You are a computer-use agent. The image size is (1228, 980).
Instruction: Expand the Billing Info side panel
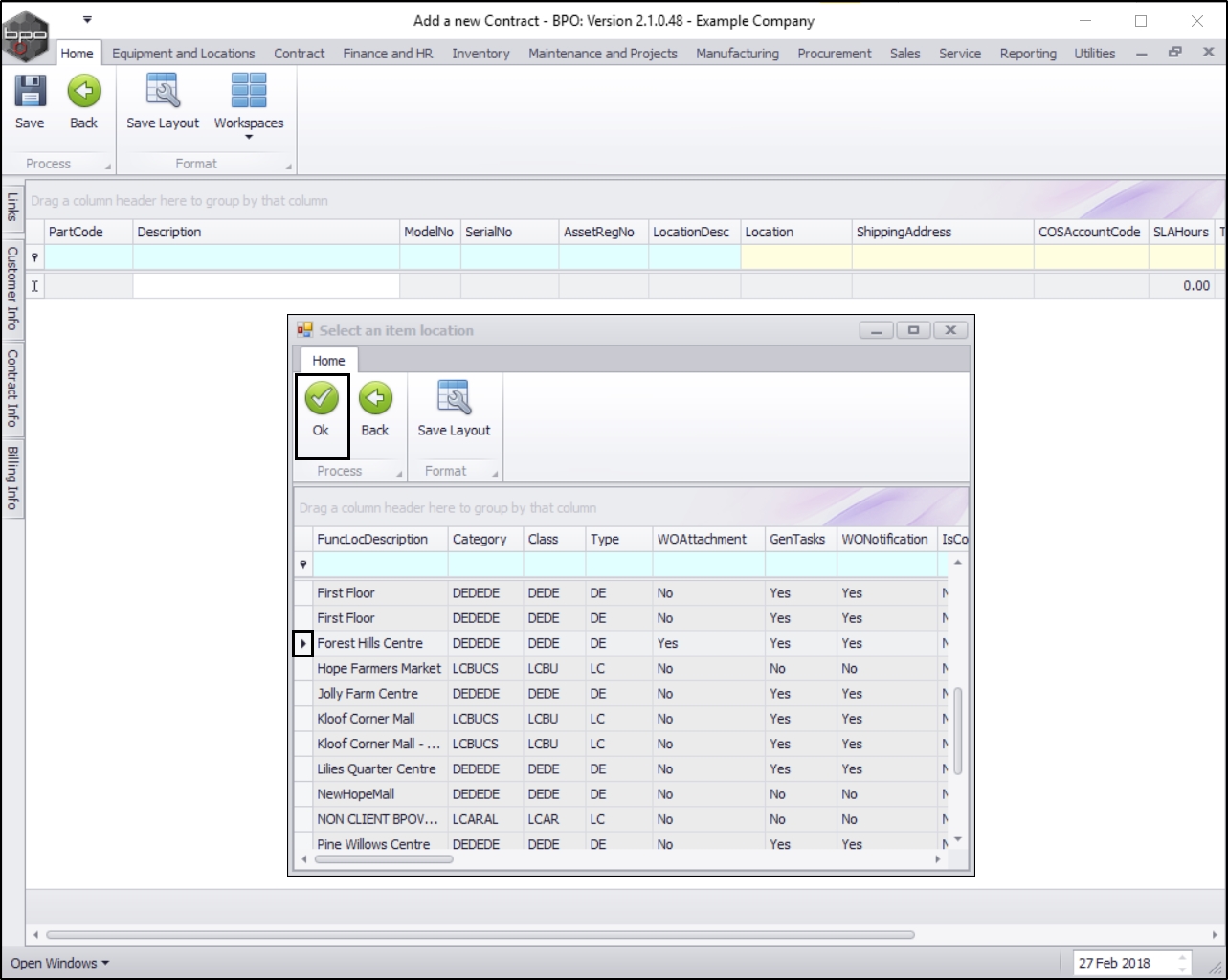[x=12, y=479]
